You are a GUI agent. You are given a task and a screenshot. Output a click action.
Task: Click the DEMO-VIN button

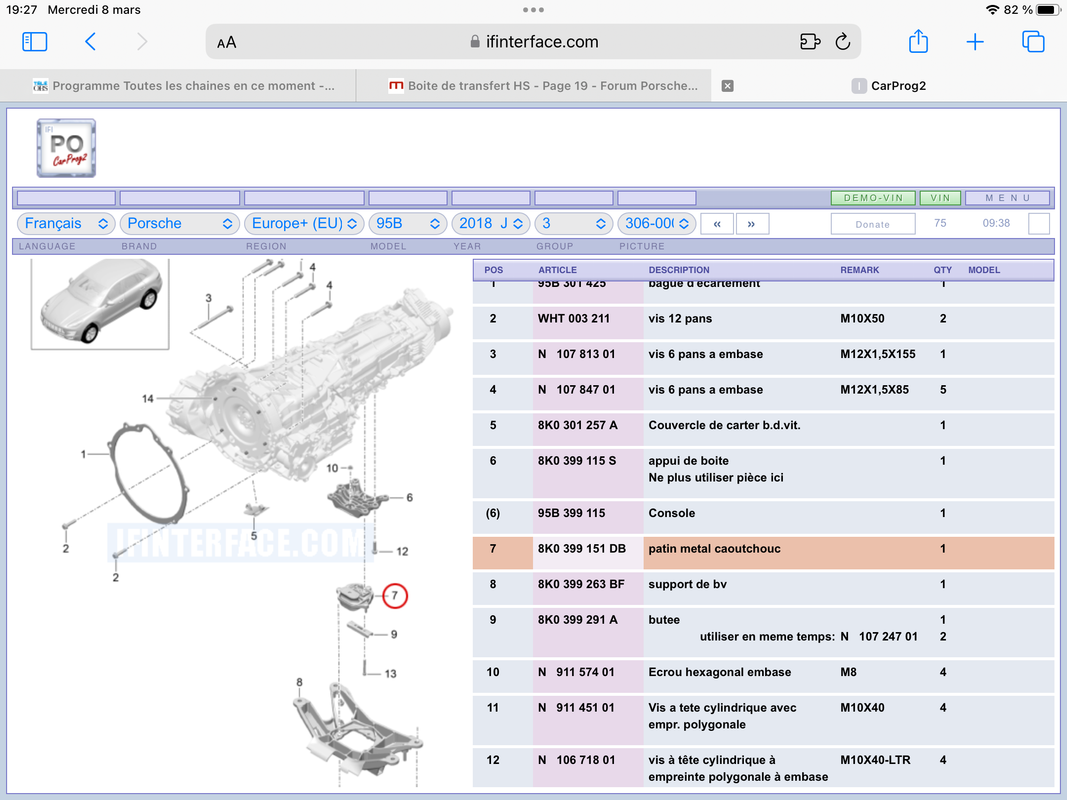pos(873,198)
